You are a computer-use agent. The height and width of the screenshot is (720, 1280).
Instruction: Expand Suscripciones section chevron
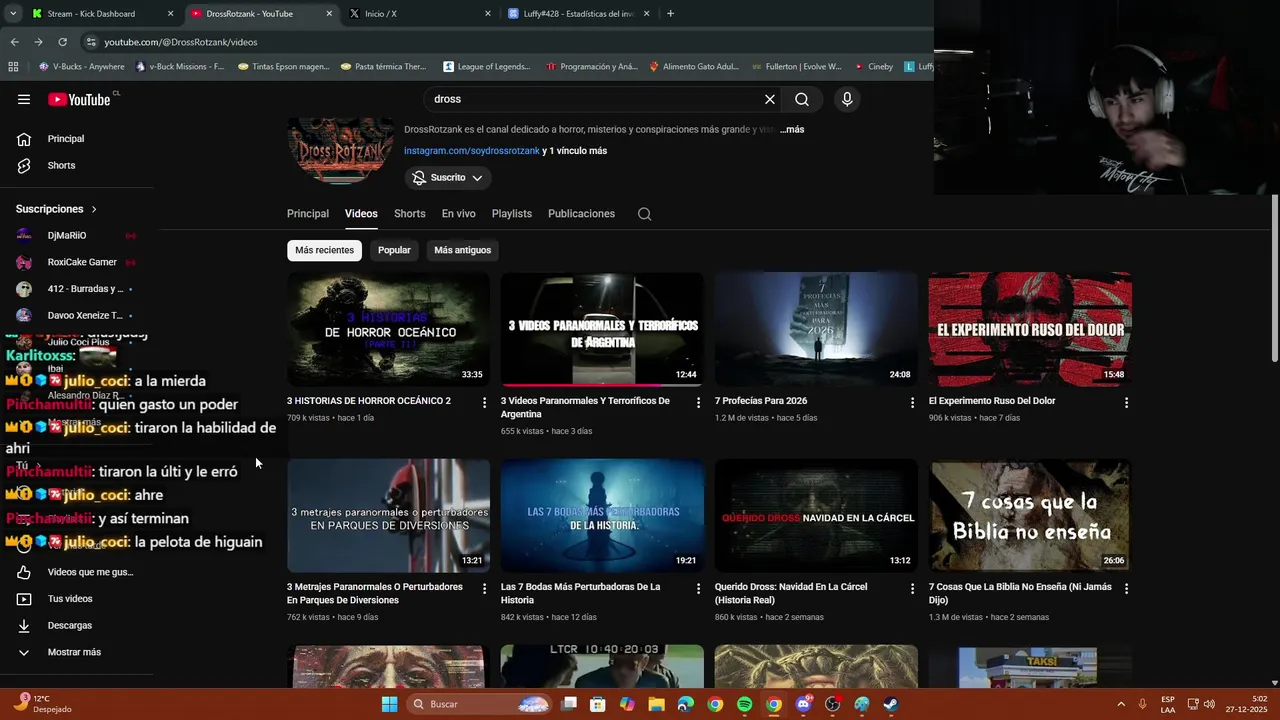94,209
